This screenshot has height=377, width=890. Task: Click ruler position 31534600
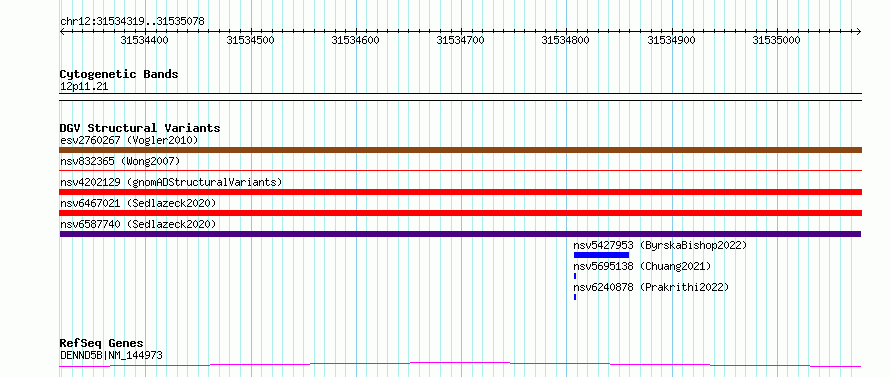click(x=355, y=40)
